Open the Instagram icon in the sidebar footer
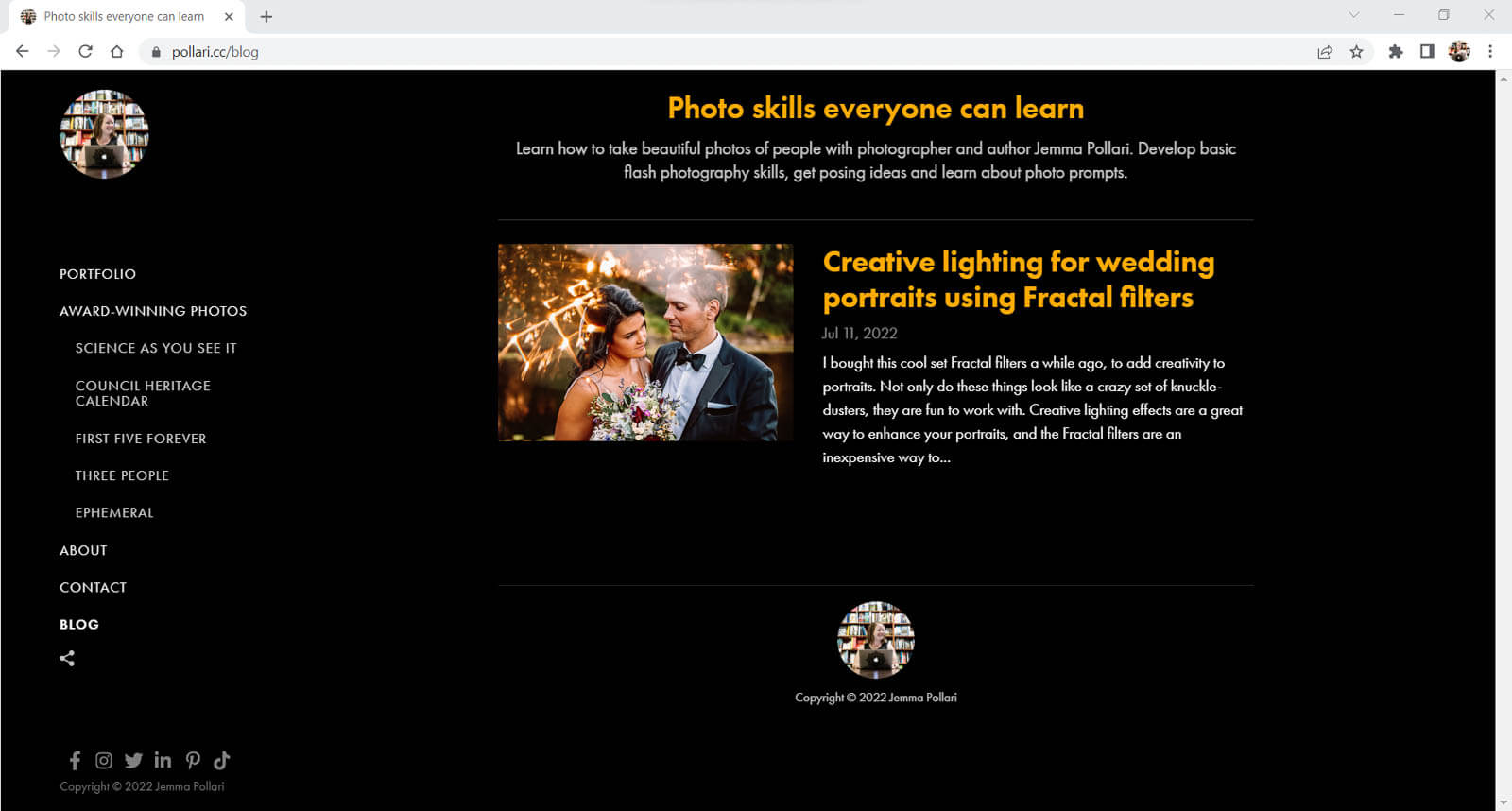1512x811 pixels. (104, 760)
